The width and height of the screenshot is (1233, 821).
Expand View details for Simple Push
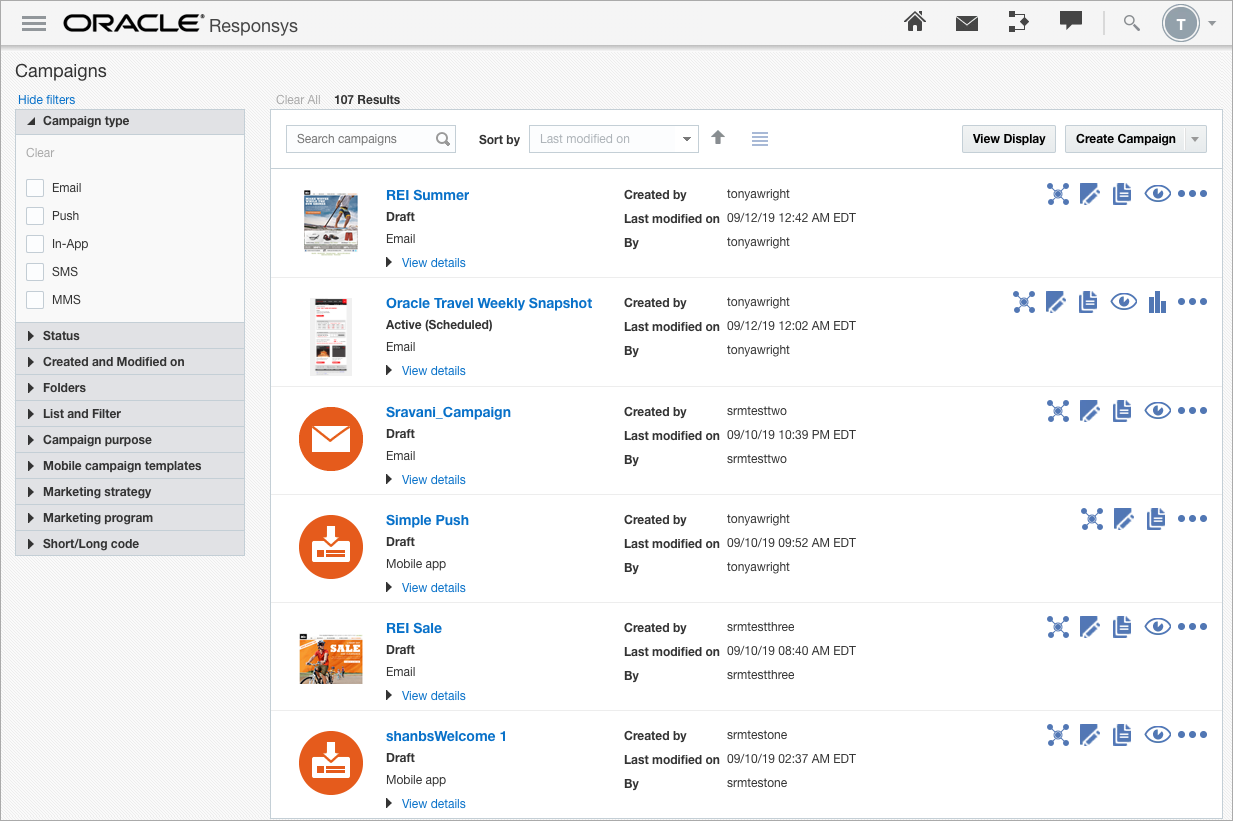tap(426, 588)
